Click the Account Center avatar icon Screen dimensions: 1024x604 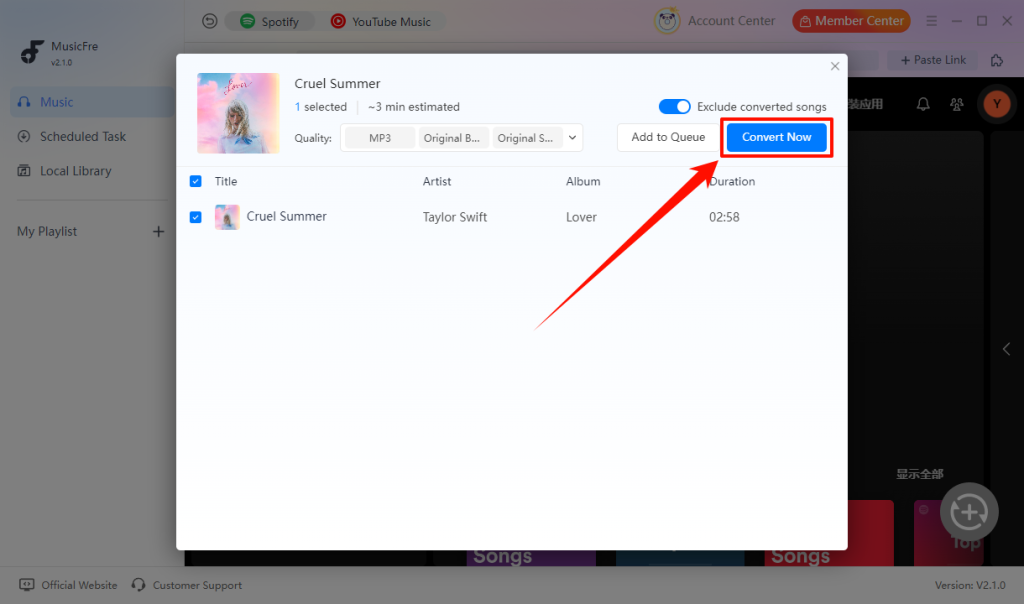coord(667,21)
